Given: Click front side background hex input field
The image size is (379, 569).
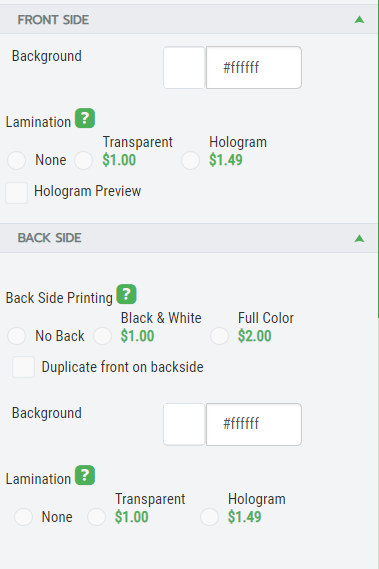Looking at the screenshot, I should 254,67.
